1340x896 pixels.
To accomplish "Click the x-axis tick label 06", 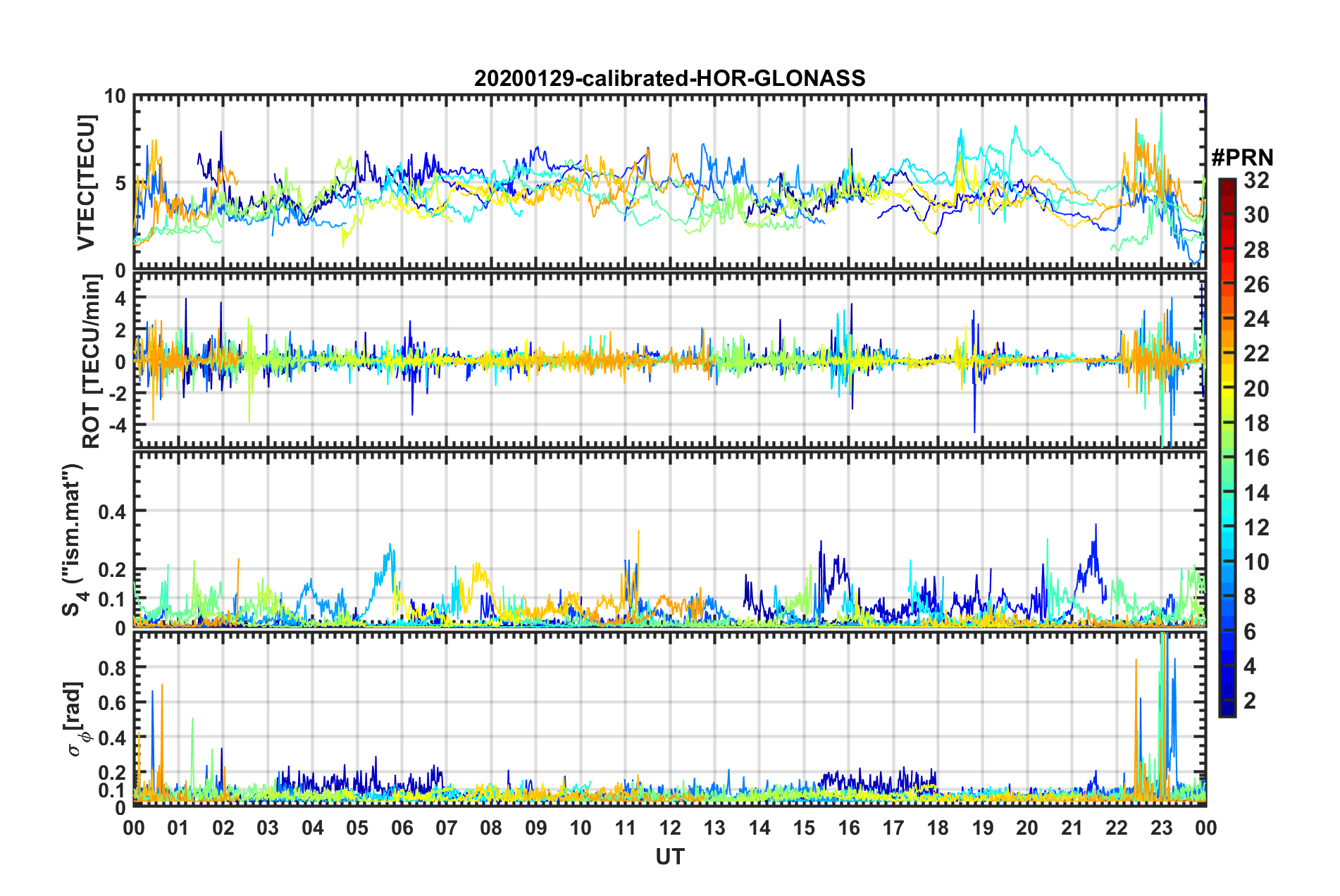I will 402,828.
